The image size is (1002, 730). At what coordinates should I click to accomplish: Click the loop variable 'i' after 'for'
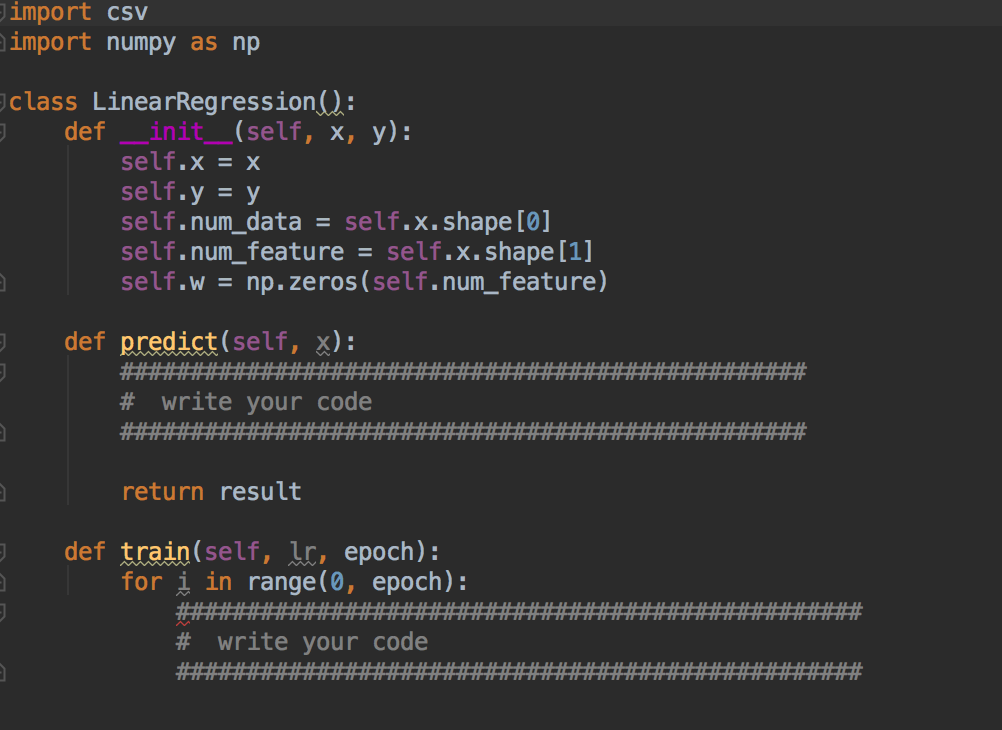coord(183,582)
